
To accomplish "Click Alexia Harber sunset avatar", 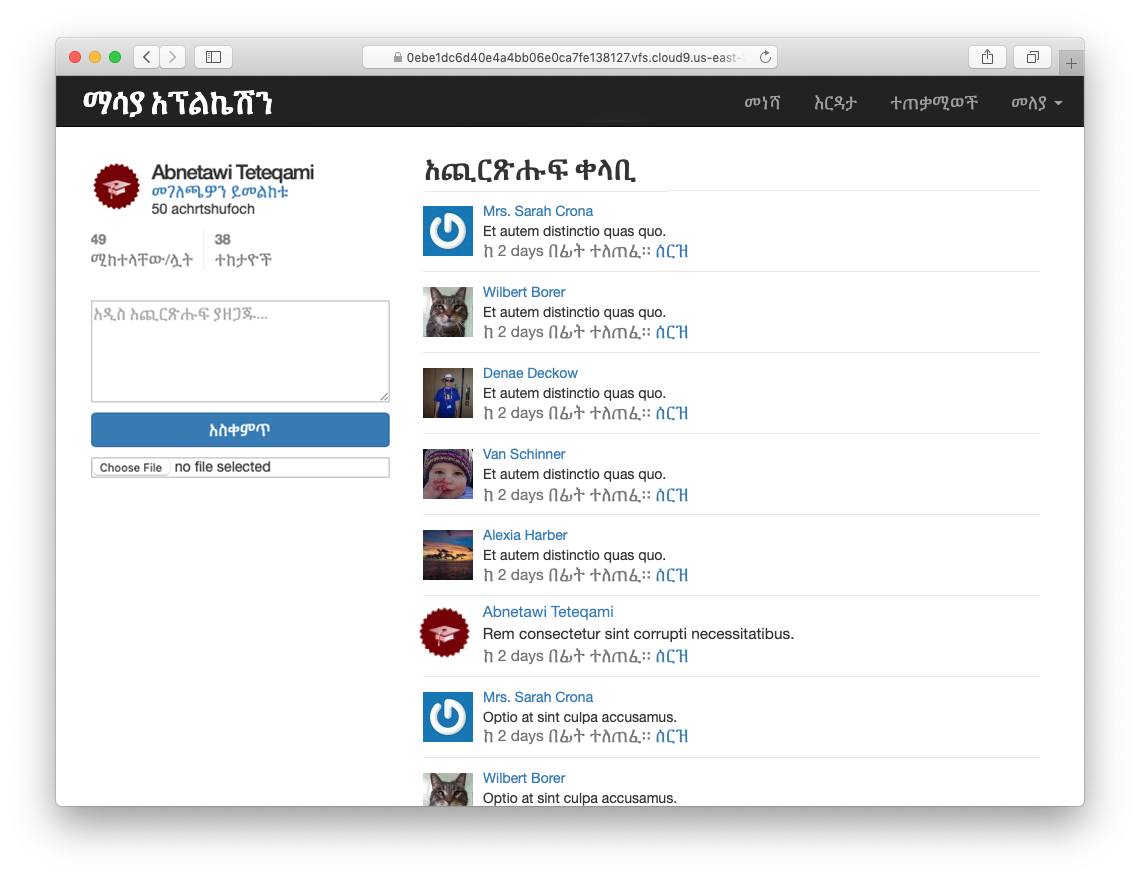I will pos(448,555).
